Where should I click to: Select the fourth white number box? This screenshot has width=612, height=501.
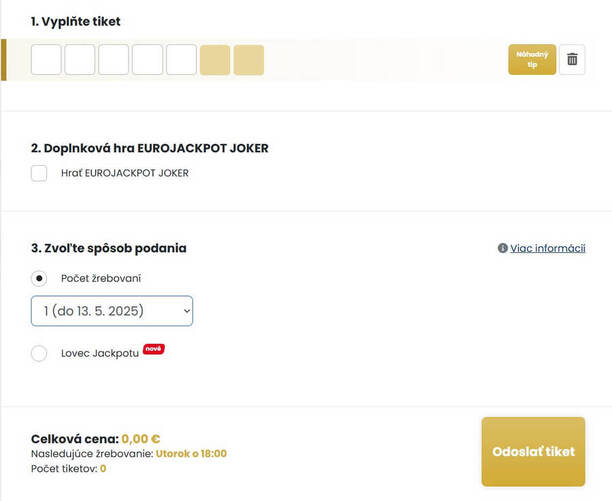click(148, 59)
